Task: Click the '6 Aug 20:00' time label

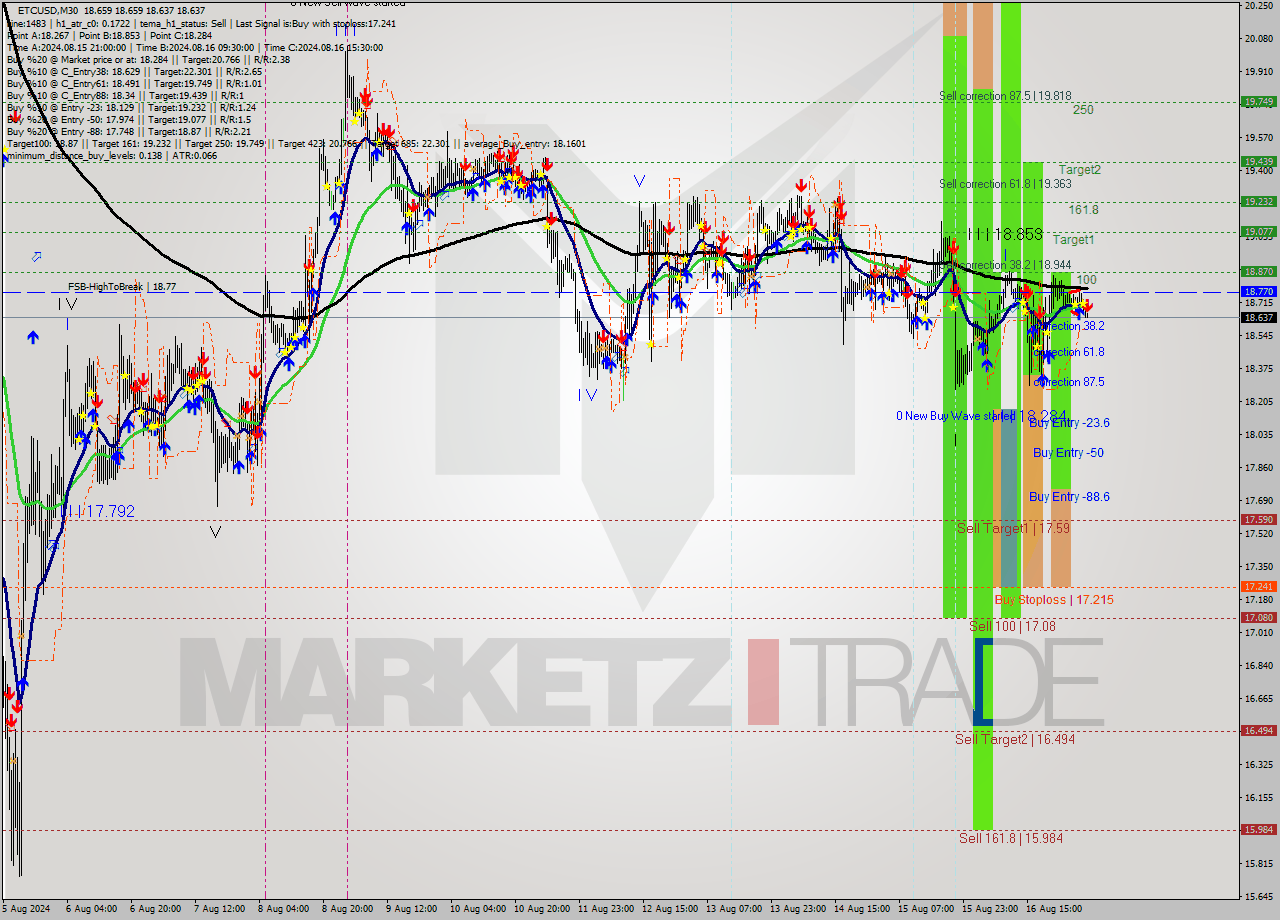Action: coord(155,909)
